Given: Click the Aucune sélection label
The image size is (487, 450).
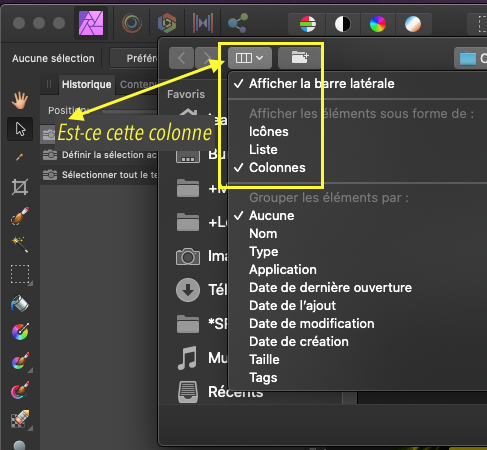Looking at the screenshot, I should click(x=53, y=58).
